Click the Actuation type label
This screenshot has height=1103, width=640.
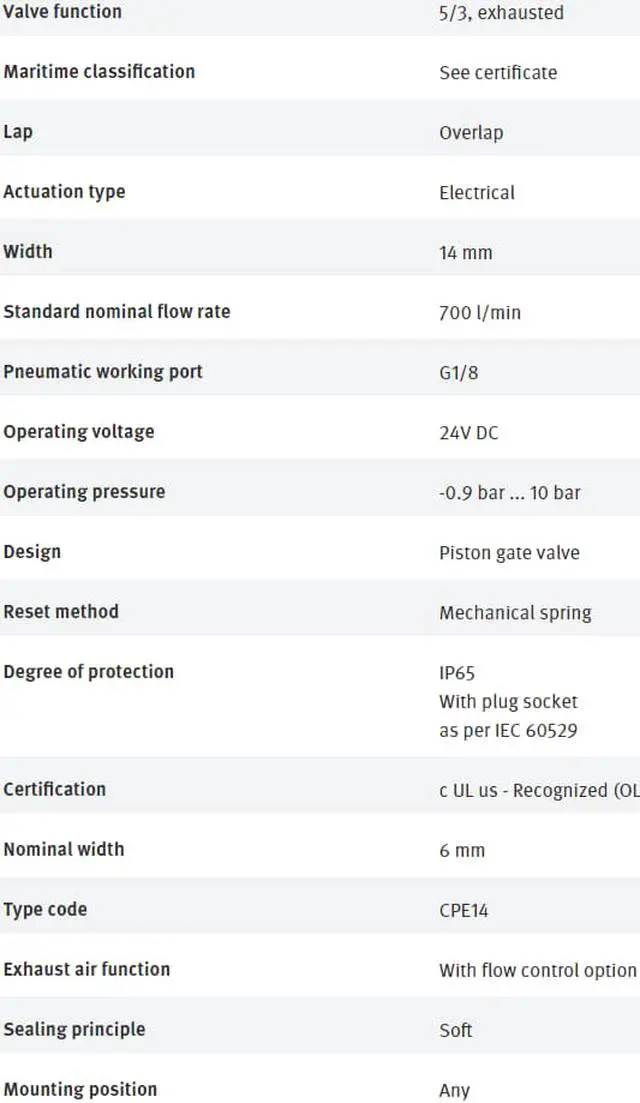pyautogui.click(x=64, y=191)
